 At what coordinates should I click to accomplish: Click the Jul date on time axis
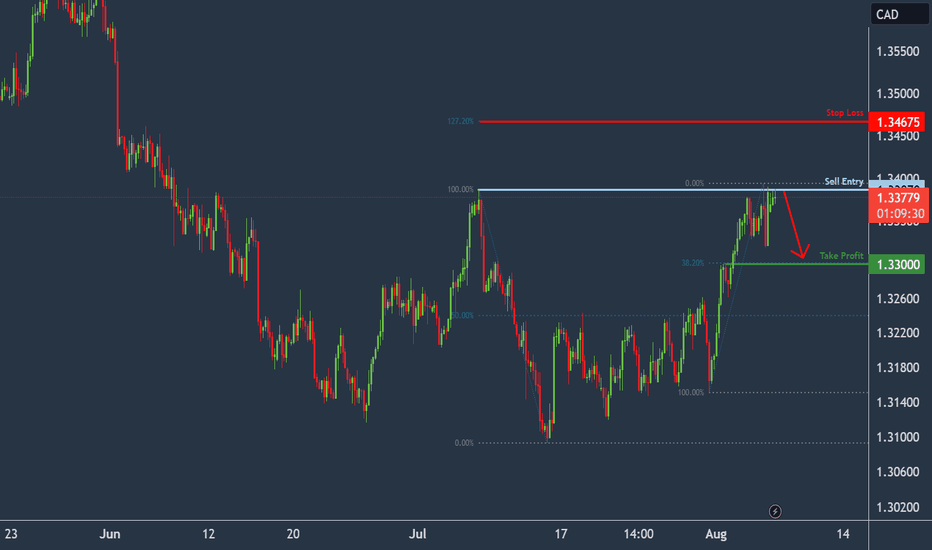point(417,534)
